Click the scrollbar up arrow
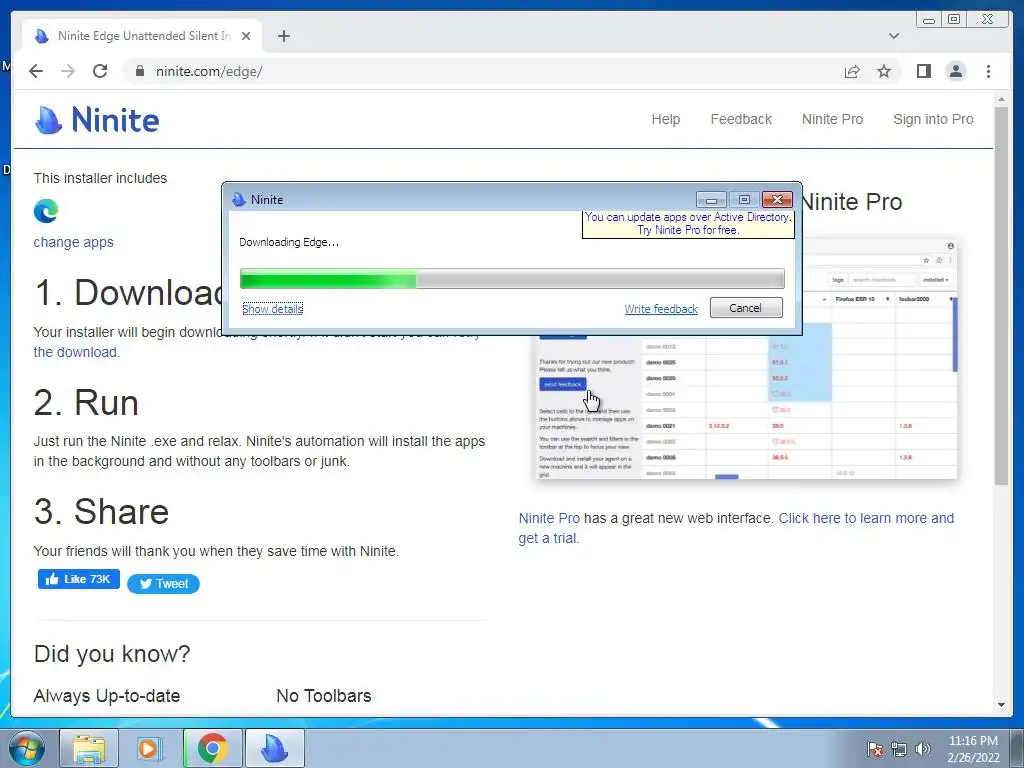Viewport: 1024px width, 768px height. (1001, 99)
